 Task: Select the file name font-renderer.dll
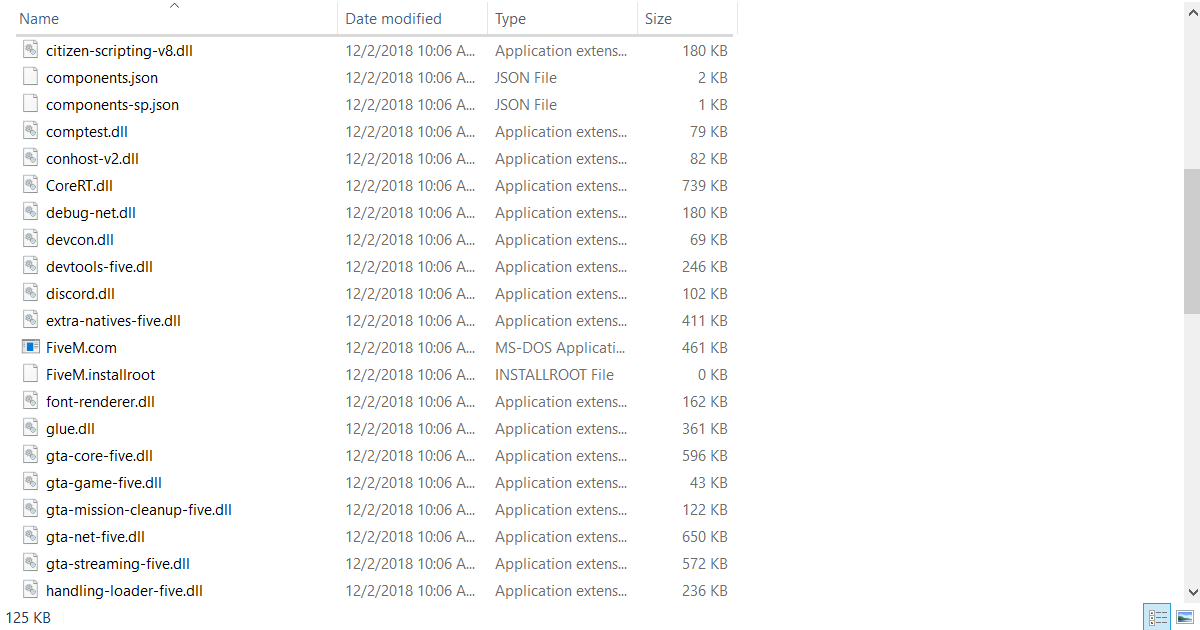click(100, 402)
